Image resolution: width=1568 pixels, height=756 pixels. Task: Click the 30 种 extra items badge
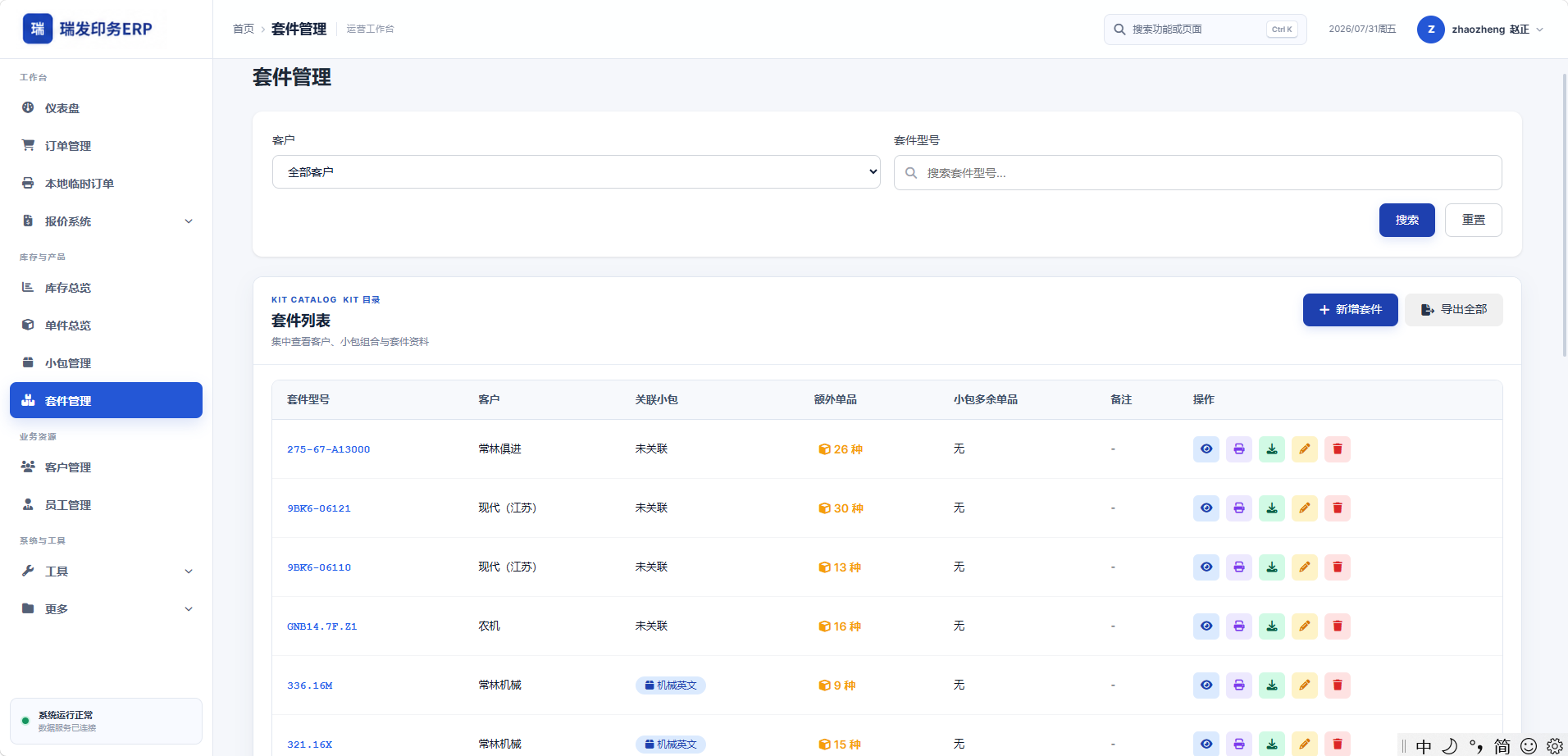coord(841,508)
